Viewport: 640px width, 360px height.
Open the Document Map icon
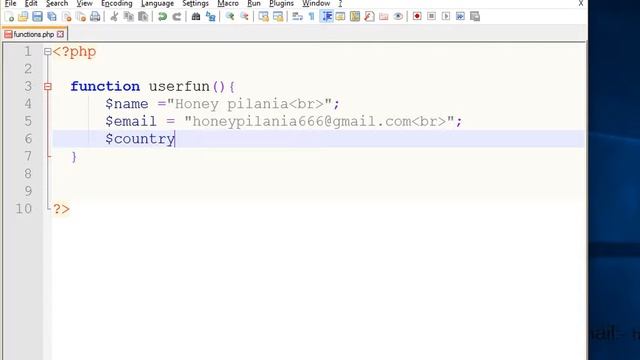[355, 16]
